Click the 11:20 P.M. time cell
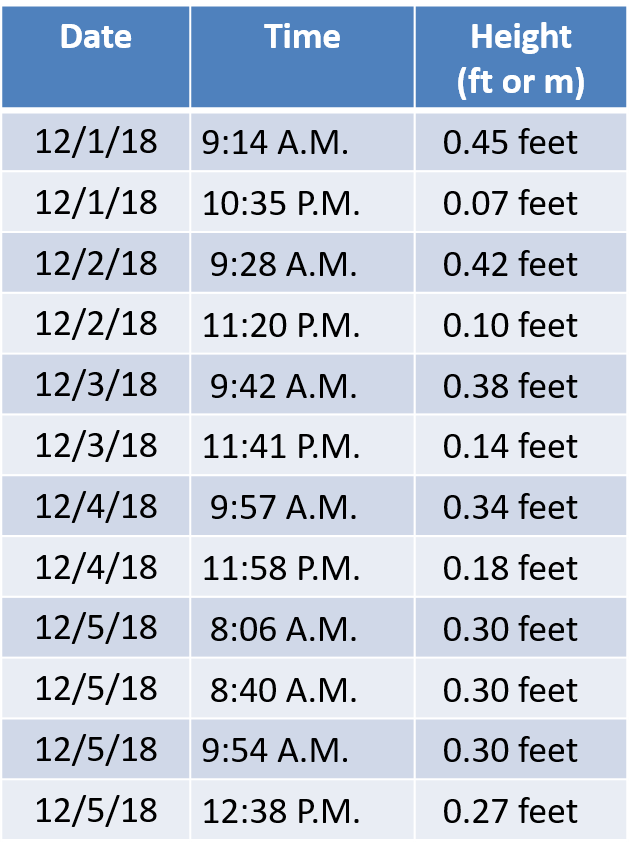The height and width of the screenshot is (856, 632). [302, 324]
